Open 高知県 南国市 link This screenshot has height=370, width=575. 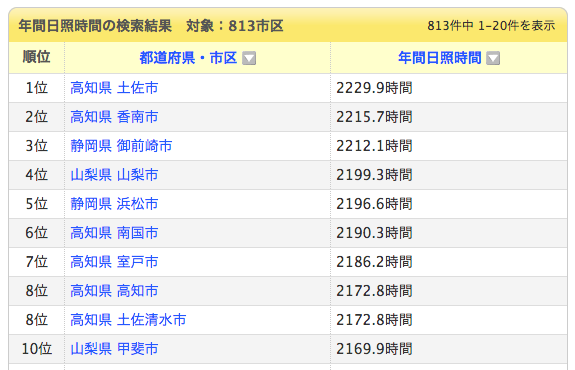[114, 233]
